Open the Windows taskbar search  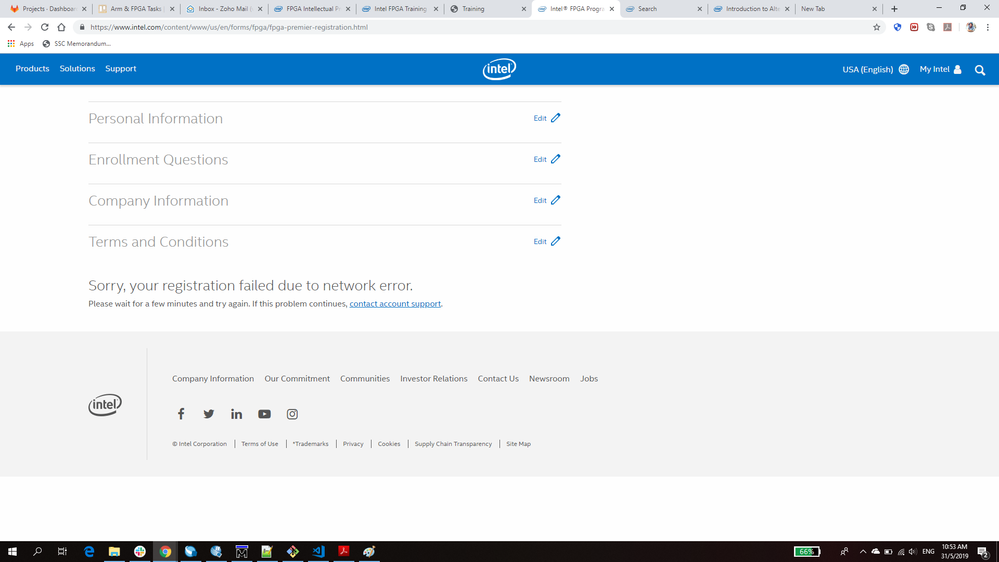[x=38, y=552]
